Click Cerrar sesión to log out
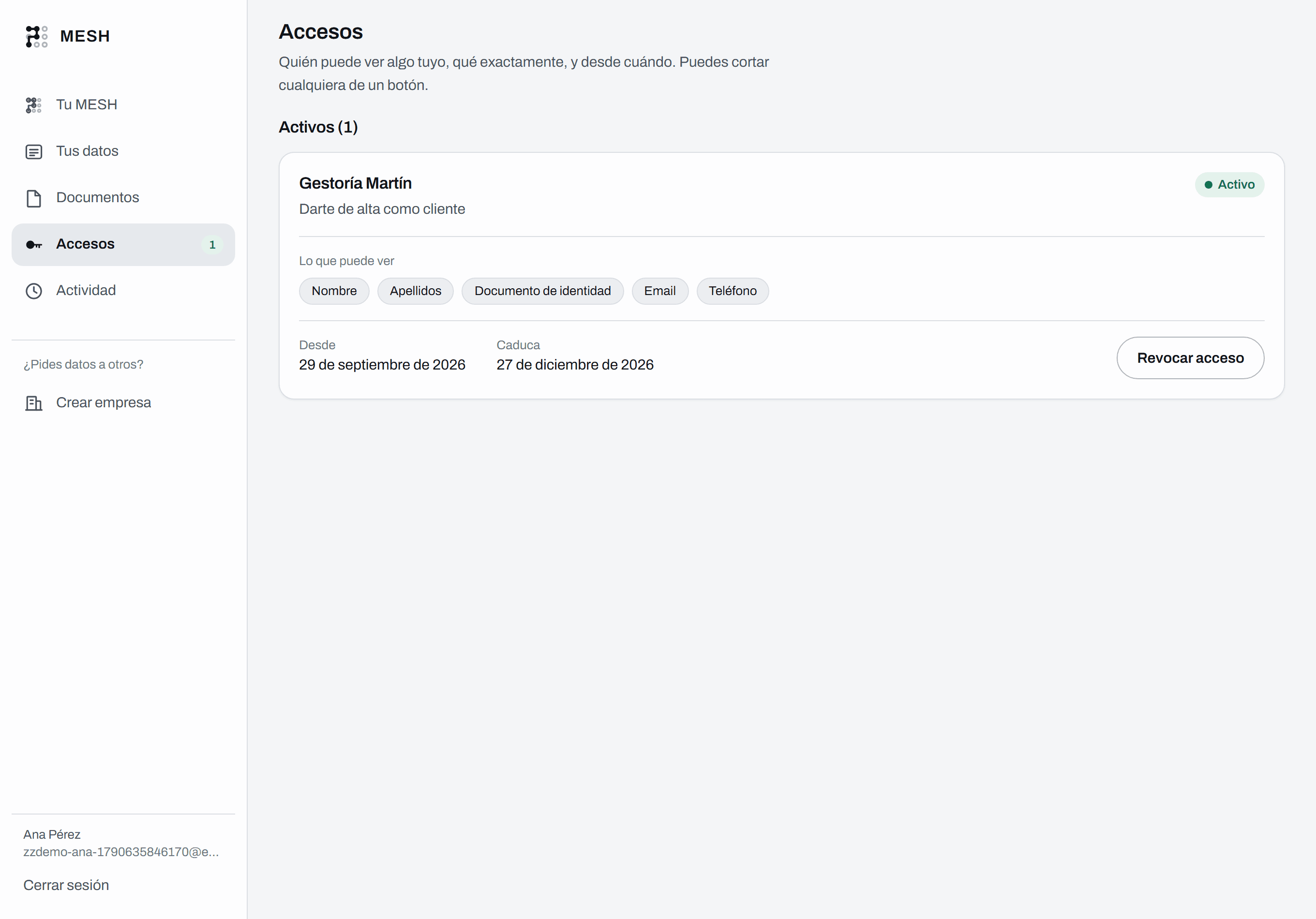Image resolution: width=1316 pixels, height=919 pixels. pos(66,885)
